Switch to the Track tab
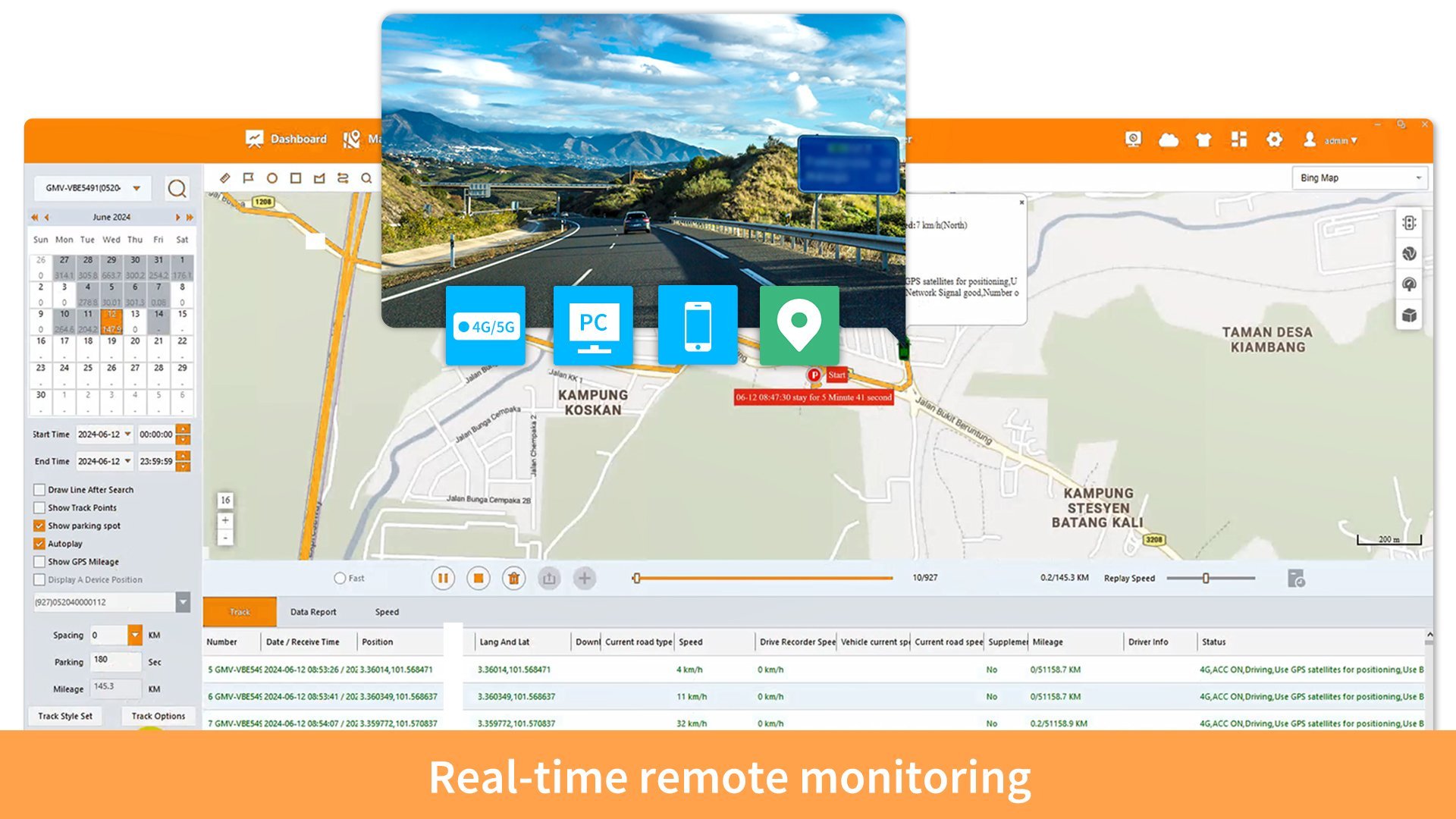The height and width of the screenshot is (819, 1456). [x=240, y=612]
